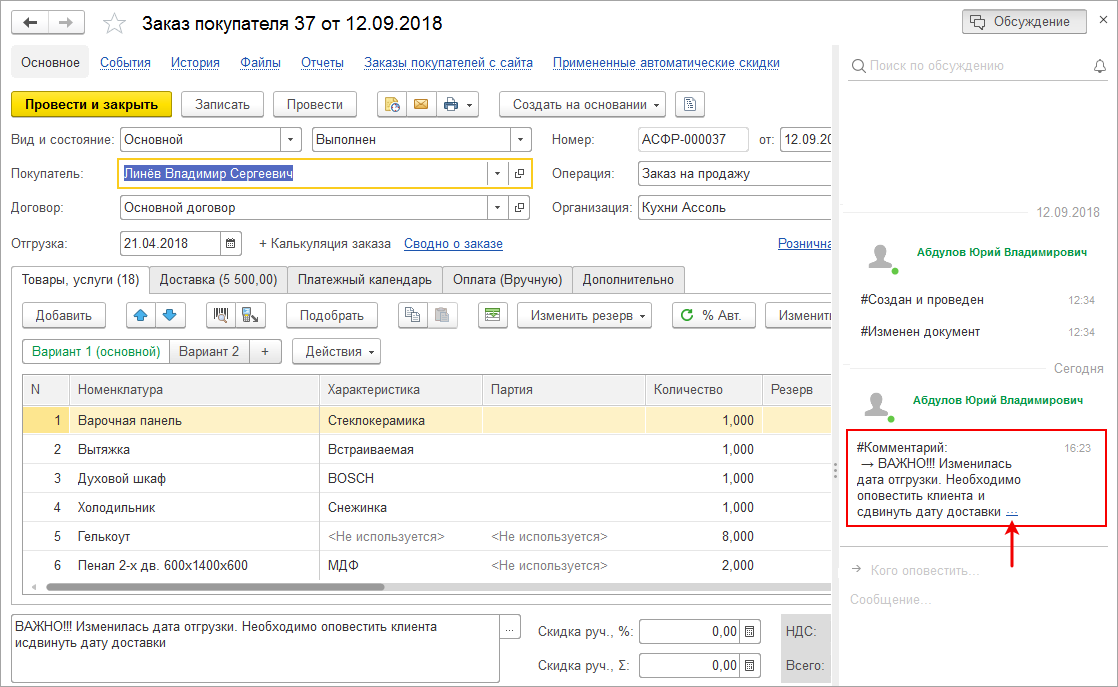This screenshot has height=687, width=1118.
Task: Open the Платежный календарь tab
Action: pyautogui.click(x=364, y=279)
